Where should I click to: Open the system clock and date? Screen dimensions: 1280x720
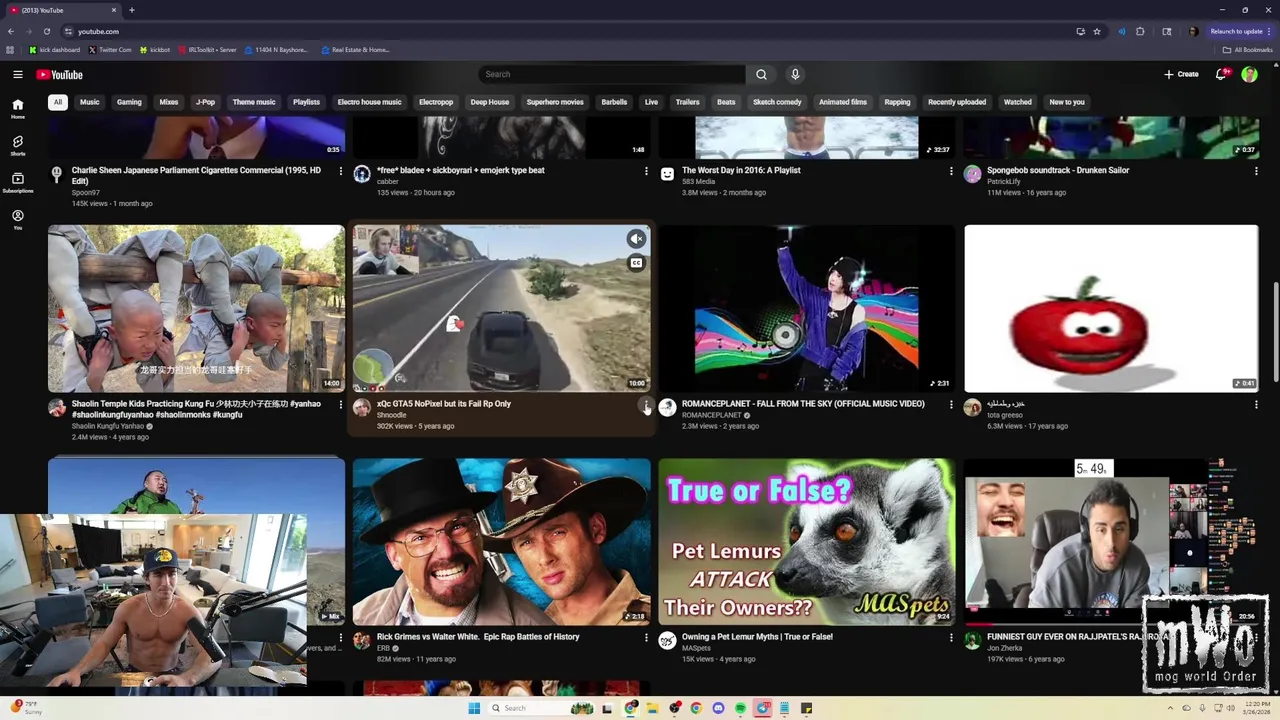[x=1258, y=708]
